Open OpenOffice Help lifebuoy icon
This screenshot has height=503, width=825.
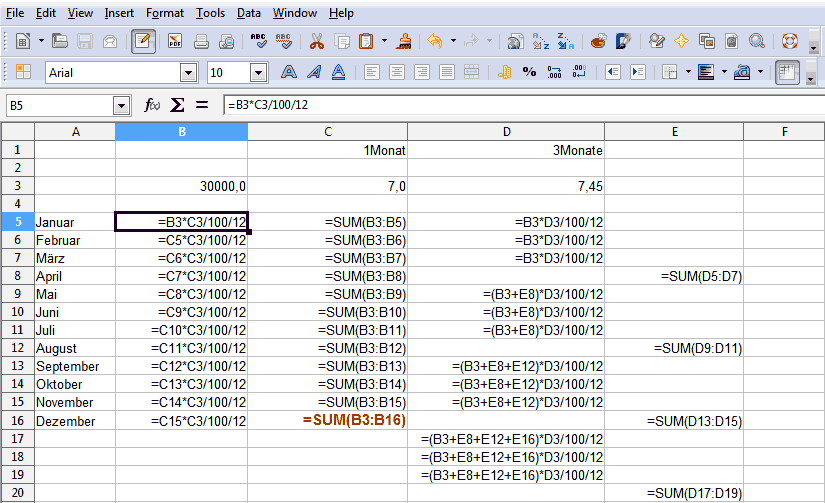pyautogui.click(x=790, y=41)
